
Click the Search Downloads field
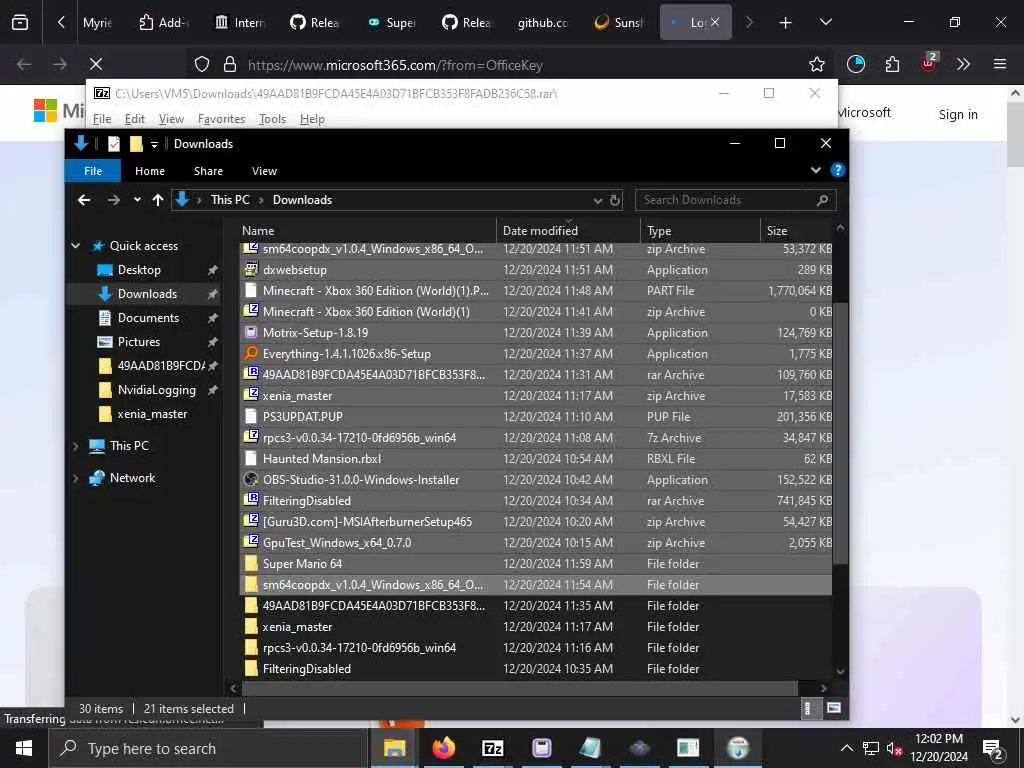click(735, 200)
